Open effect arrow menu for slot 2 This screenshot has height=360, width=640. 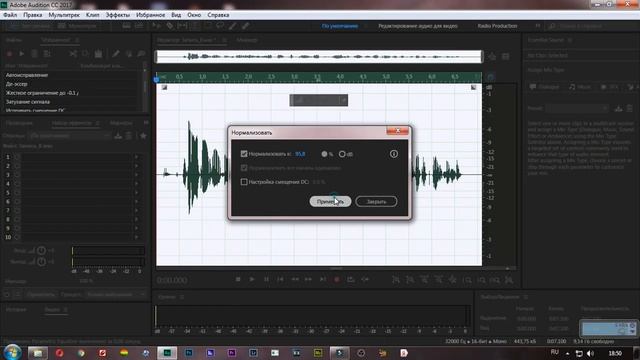coord(136,166)
